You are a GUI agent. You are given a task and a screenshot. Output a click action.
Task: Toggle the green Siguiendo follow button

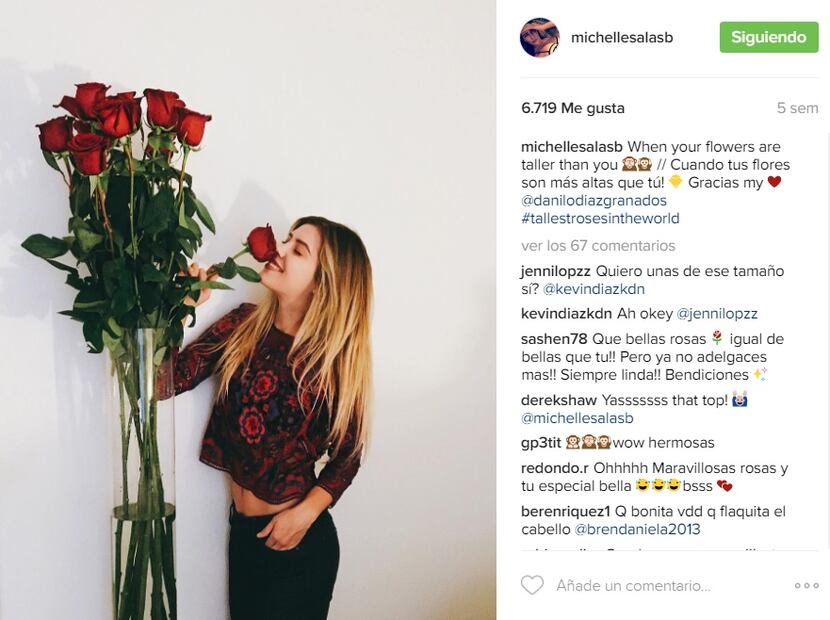point(769,37)
